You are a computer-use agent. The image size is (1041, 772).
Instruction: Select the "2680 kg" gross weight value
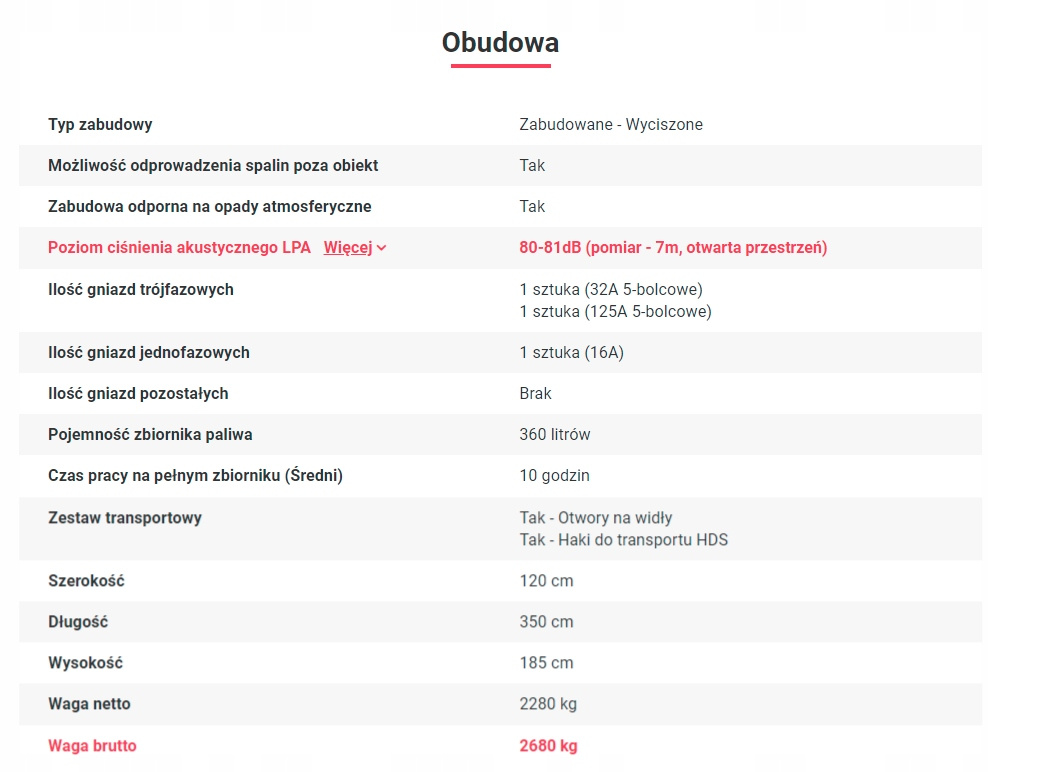click(x=548, y=746)
